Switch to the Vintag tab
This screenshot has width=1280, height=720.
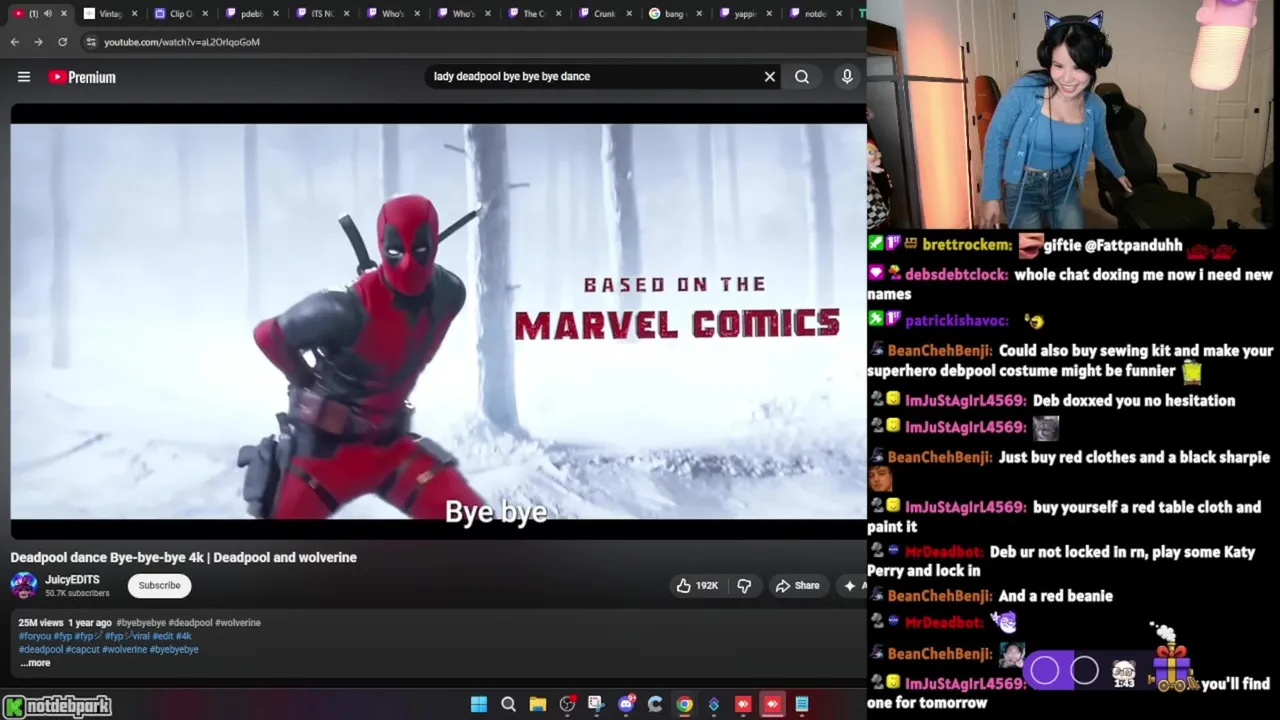click(110, 13)
